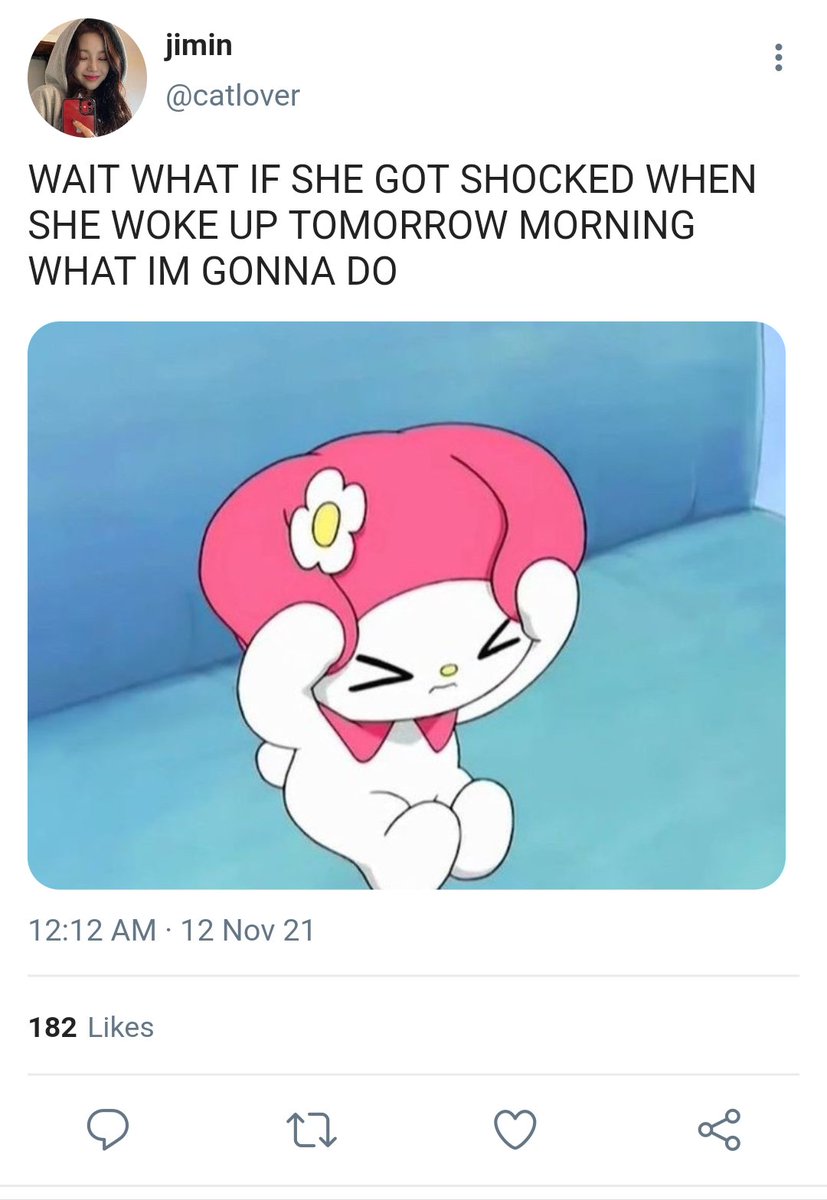827x1200 pixels.
Task: Open the three-dot more options menu
Action: (778, 57)
